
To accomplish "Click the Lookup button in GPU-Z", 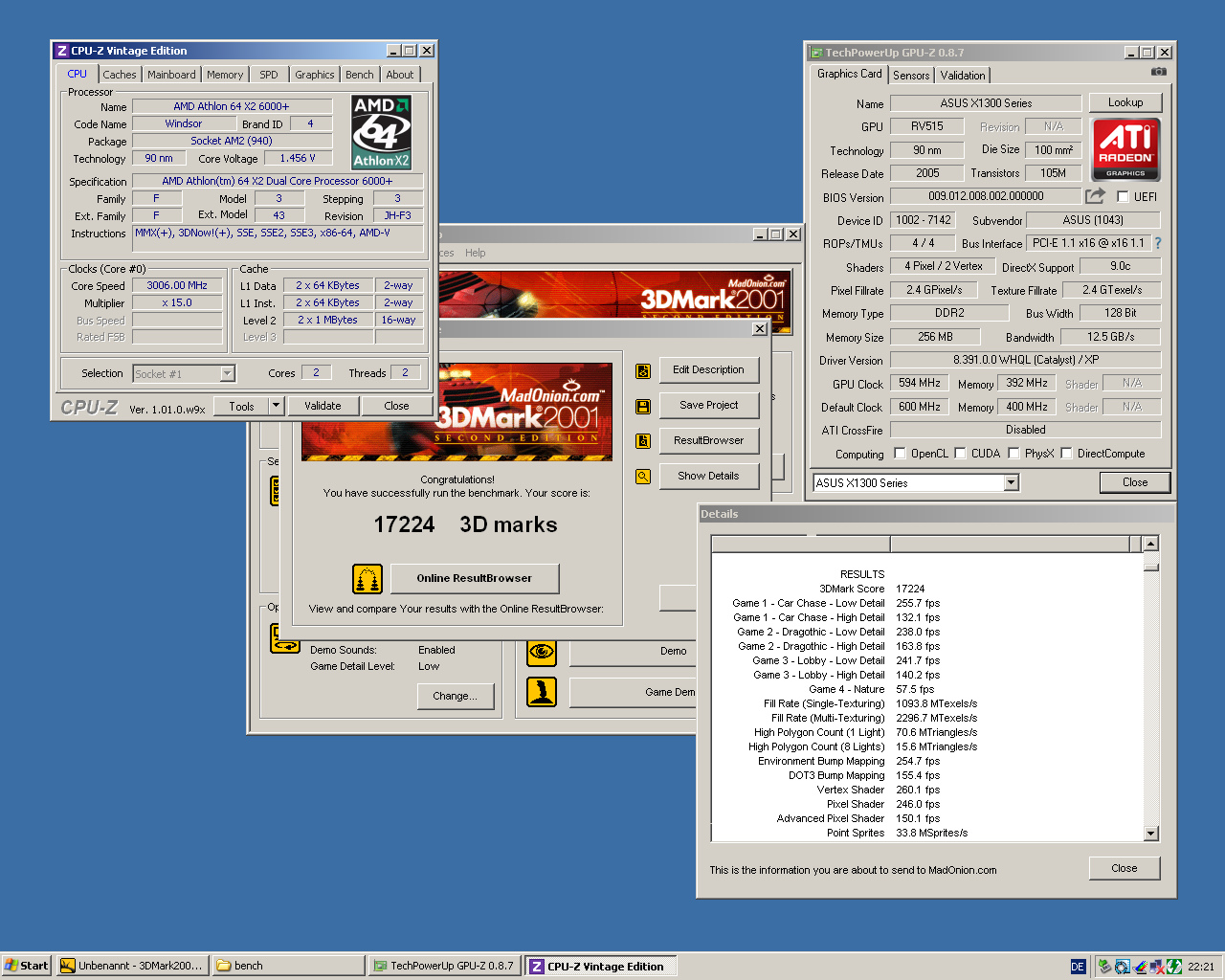I will click(x=1125, y=102).
